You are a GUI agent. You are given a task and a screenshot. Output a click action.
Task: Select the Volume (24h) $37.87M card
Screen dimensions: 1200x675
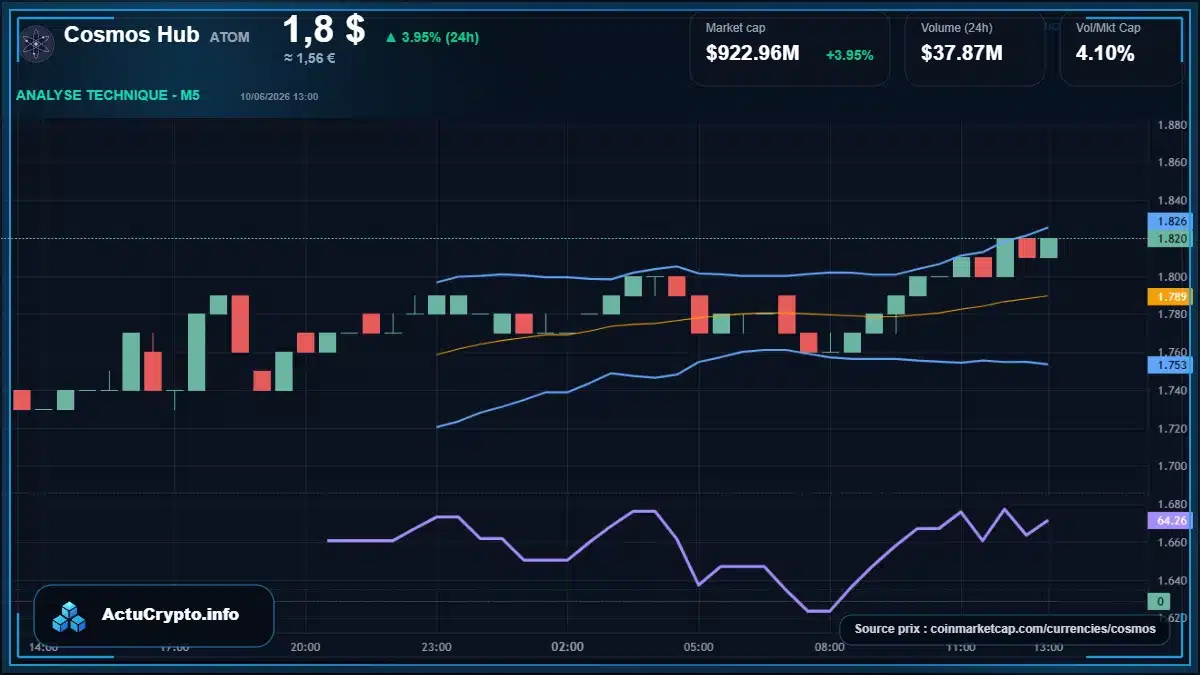coord(975,48)
